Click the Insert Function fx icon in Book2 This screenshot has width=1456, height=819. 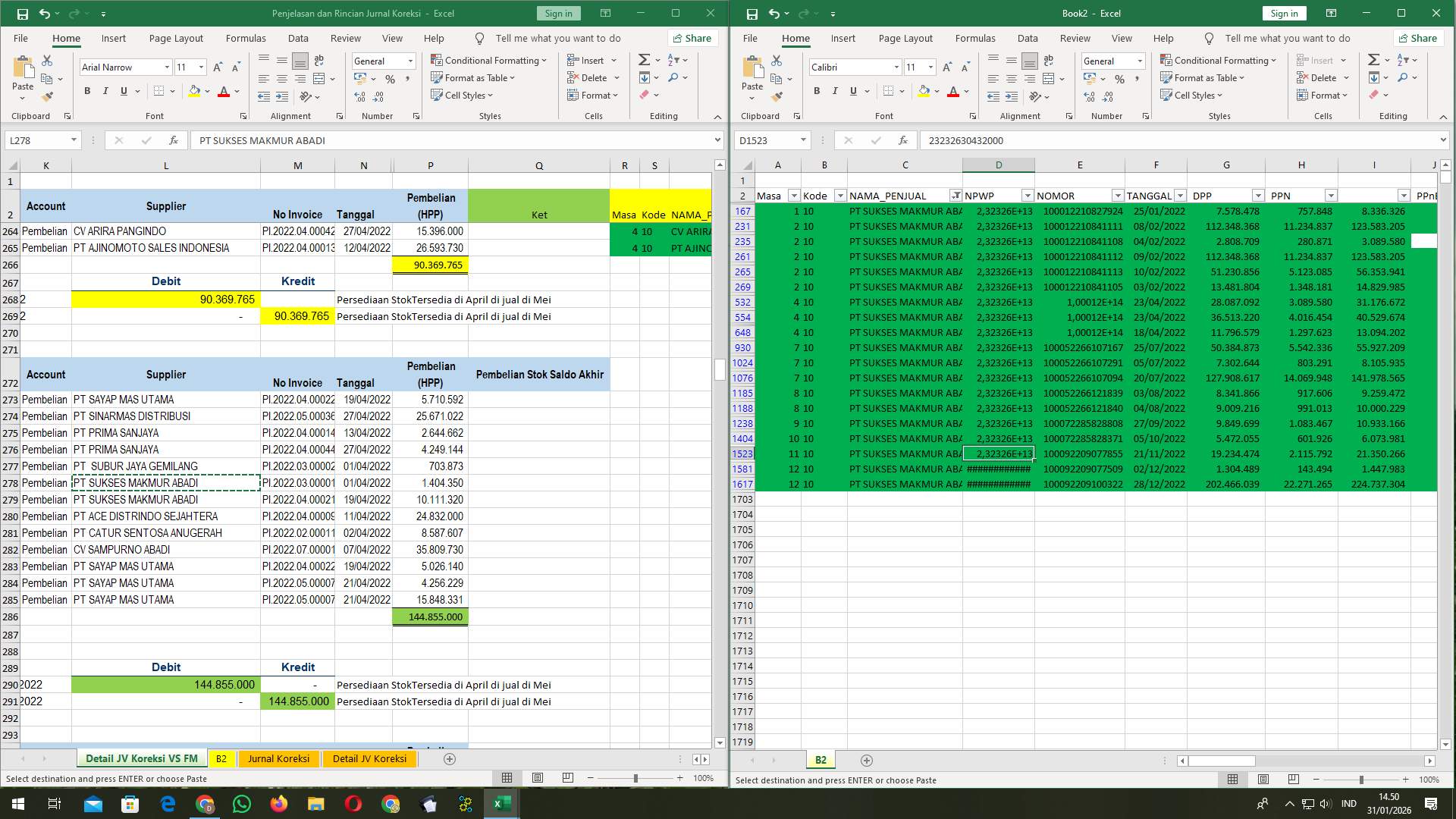(902, 140)
